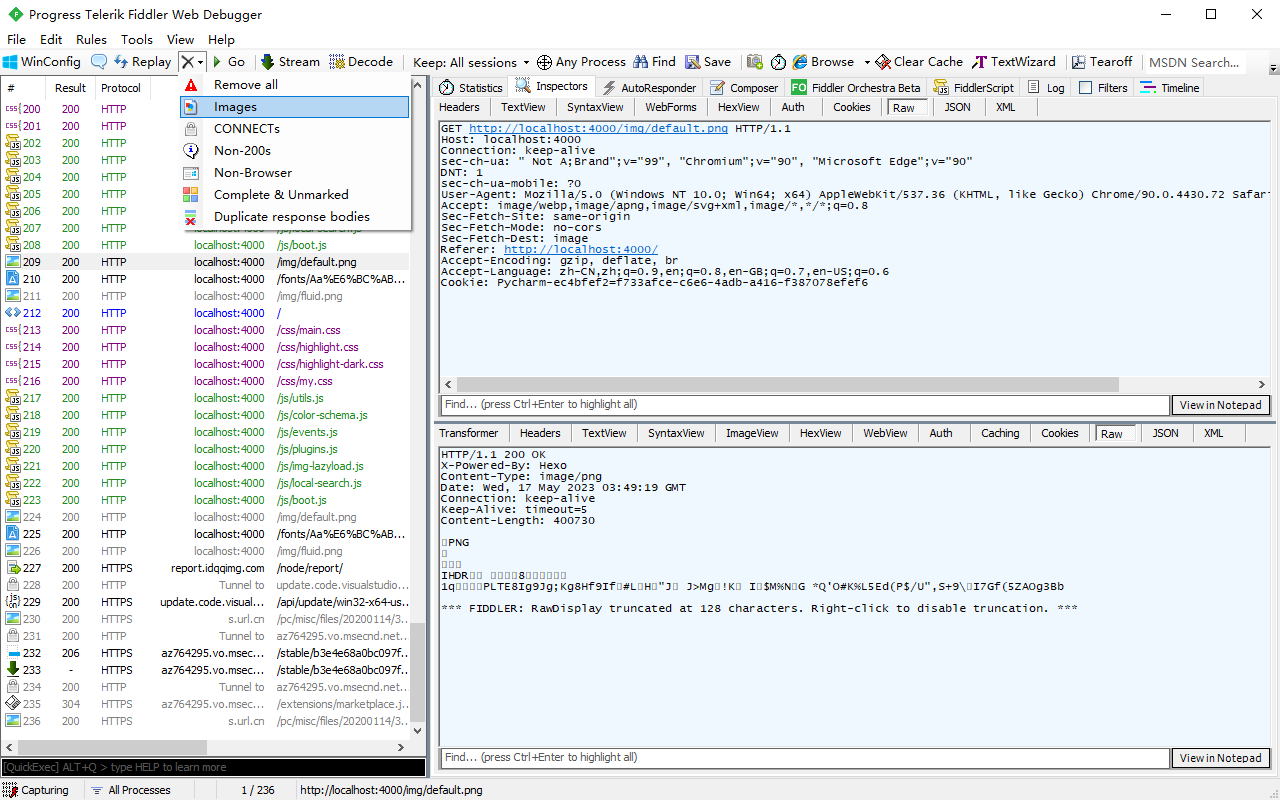The image size is (1280, 800).
Task: Save sessions with the Save button
Action: coord(708,62)
